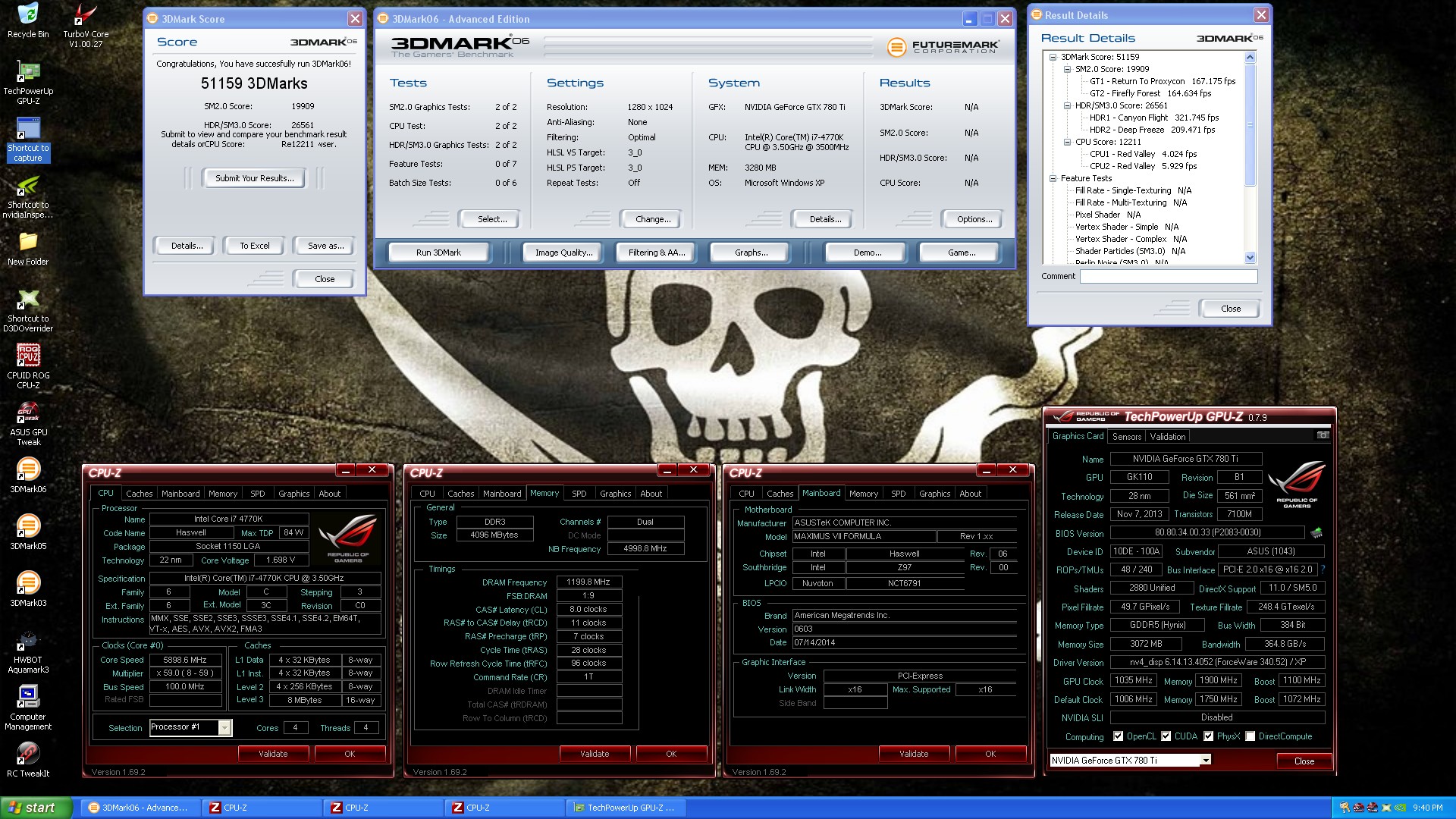Open About tab in first CPU-Z window

pyautogui.click(x=329, y=494)
